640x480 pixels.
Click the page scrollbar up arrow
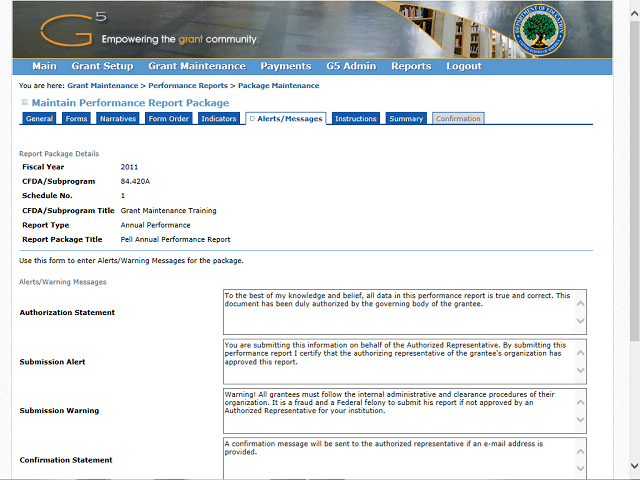click(x=635, y=13)
